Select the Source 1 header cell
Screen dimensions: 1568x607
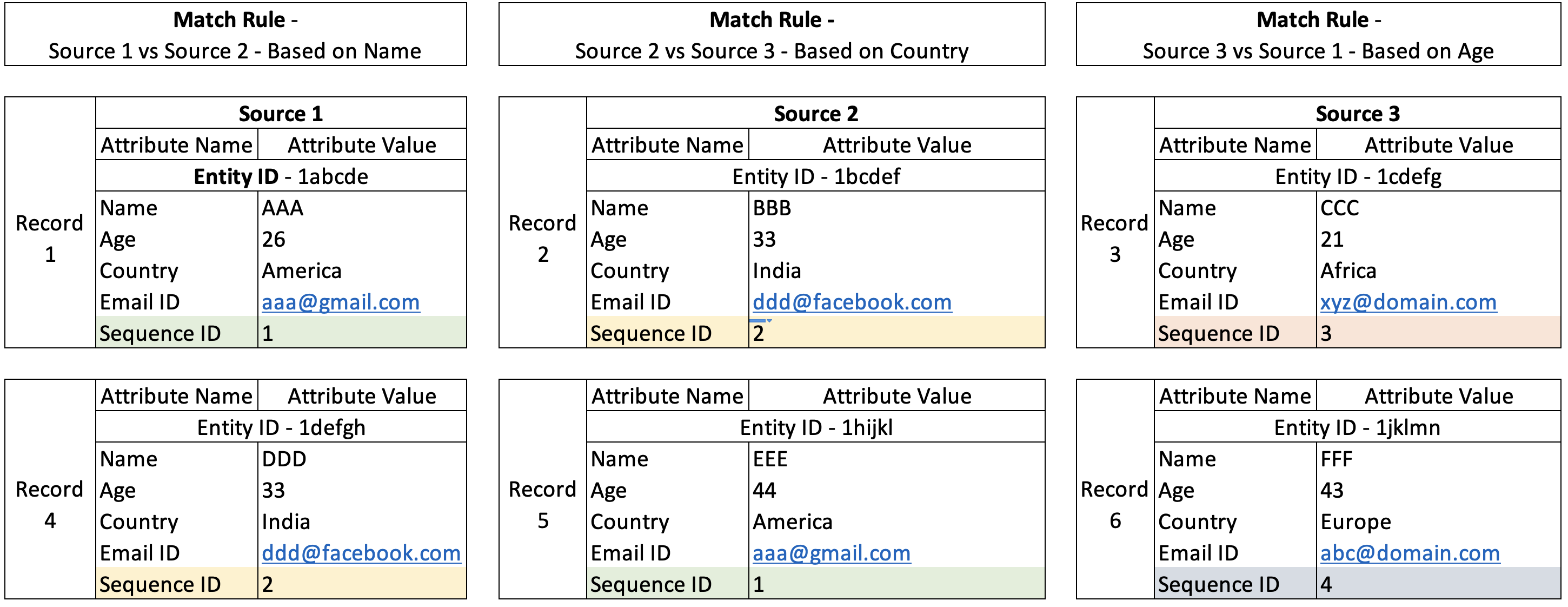(281, 113)
